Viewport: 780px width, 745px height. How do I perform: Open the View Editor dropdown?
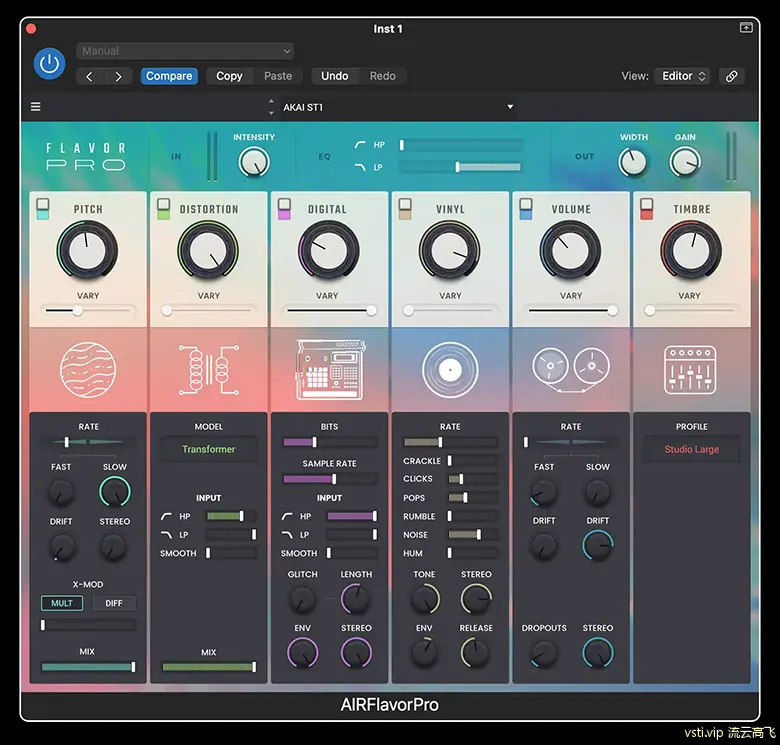pos(683,76)
